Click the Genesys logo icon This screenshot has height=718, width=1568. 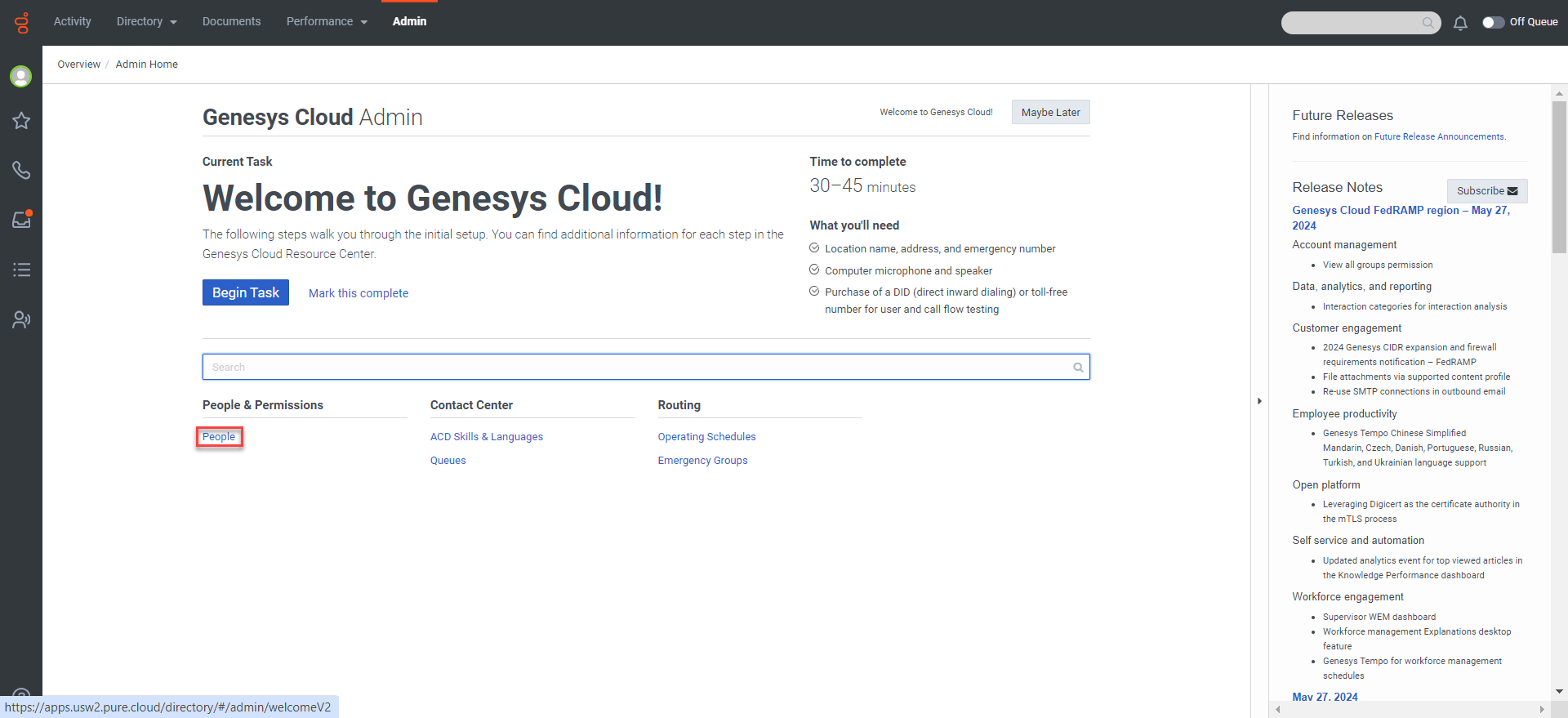click(22, 22)
